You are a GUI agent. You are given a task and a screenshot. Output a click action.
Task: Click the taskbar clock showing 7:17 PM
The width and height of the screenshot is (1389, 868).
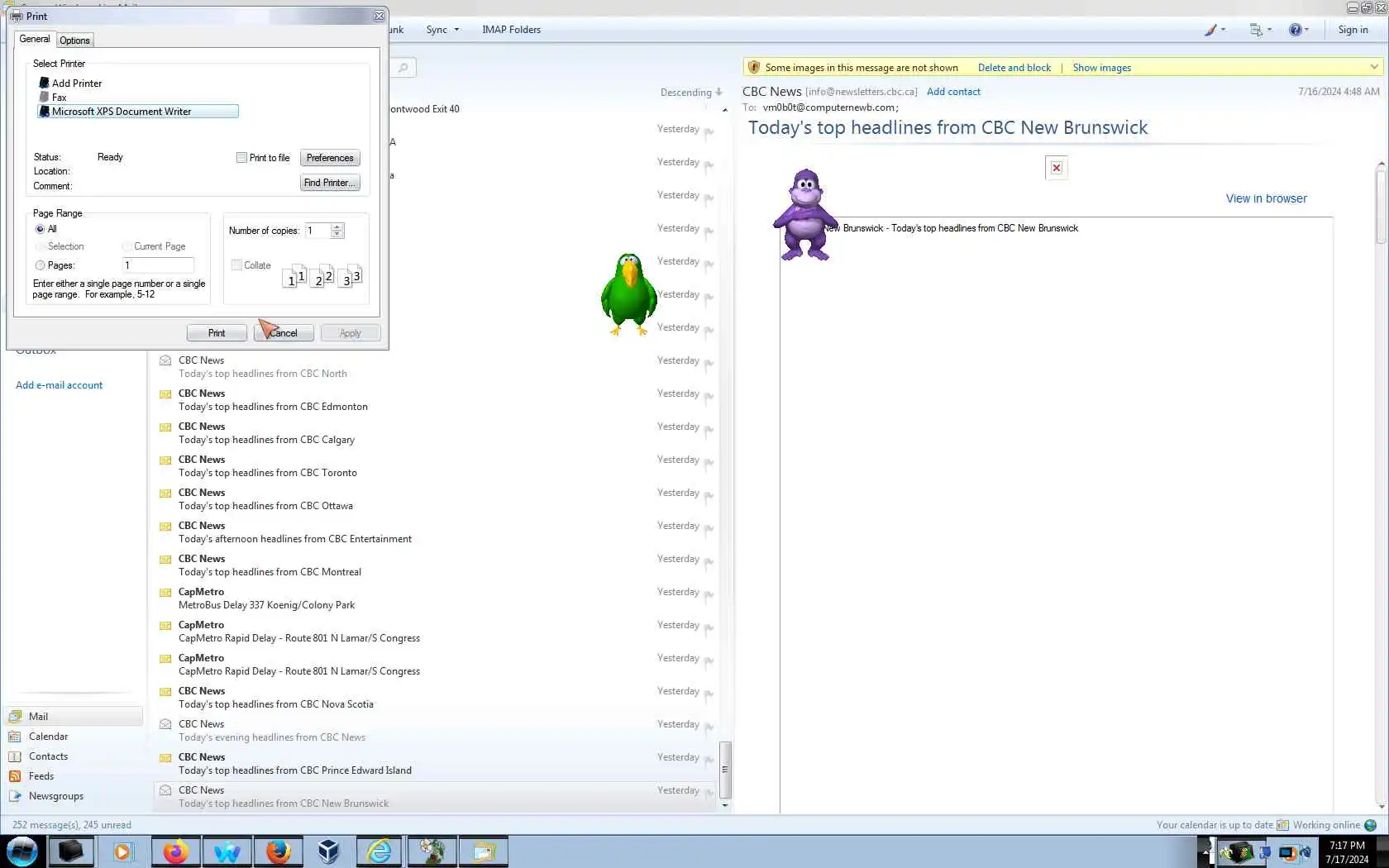tap(1347, 852)
